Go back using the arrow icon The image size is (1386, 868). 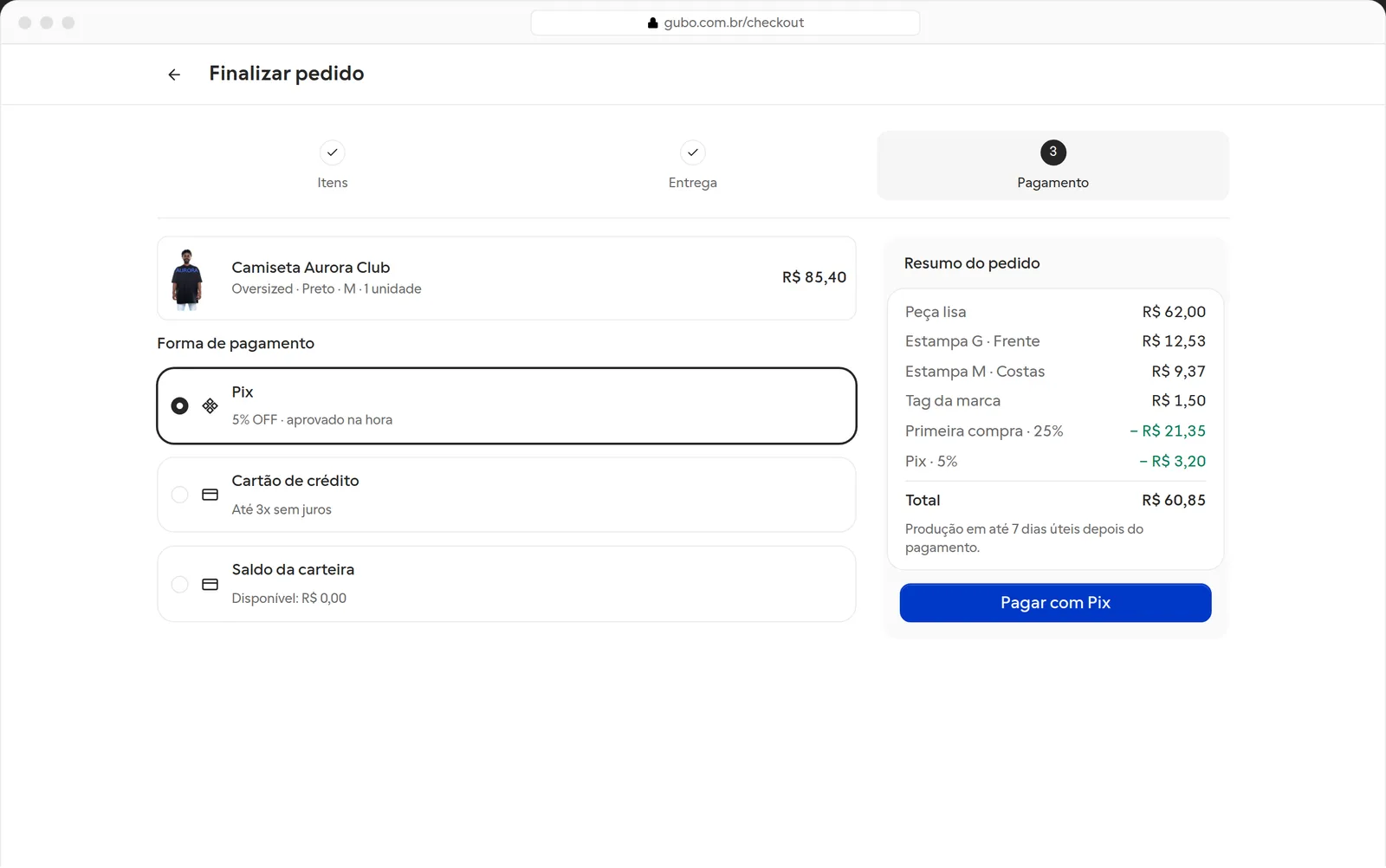point(174,74)
